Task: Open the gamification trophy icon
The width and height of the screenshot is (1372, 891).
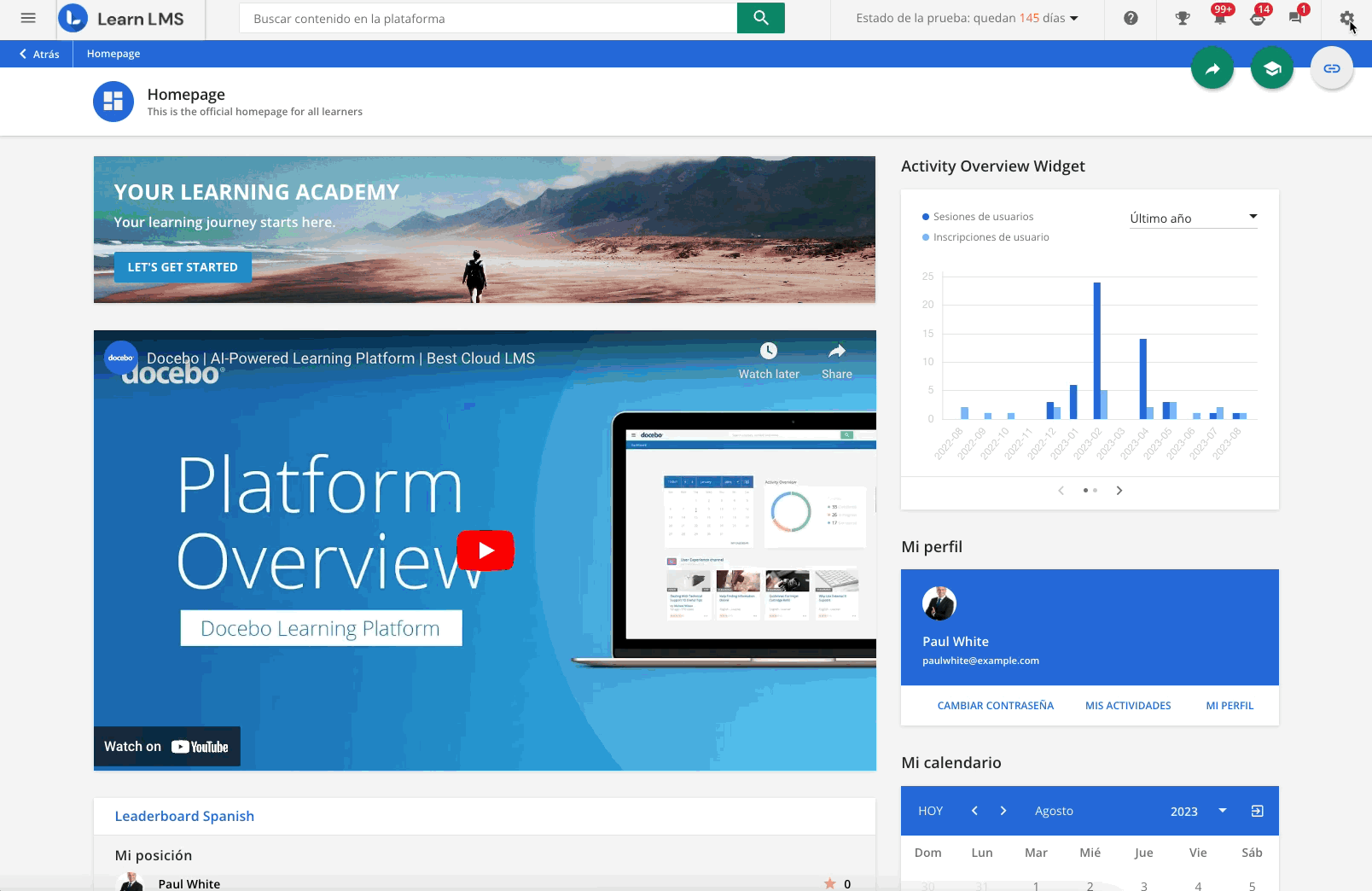Action: [x=1183, y=18]
